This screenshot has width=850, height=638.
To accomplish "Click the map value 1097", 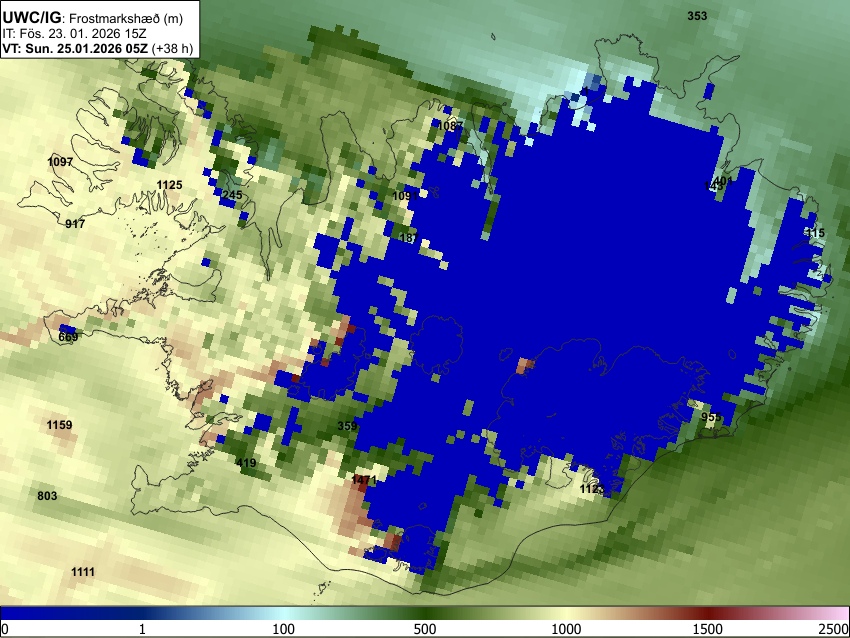I will pos(60,162).
